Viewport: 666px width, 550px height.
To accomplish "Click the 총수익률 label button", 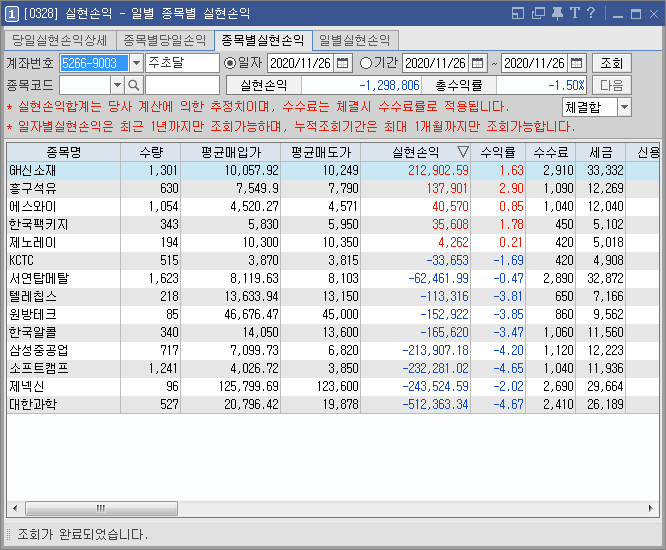I will tap(459, 85).
